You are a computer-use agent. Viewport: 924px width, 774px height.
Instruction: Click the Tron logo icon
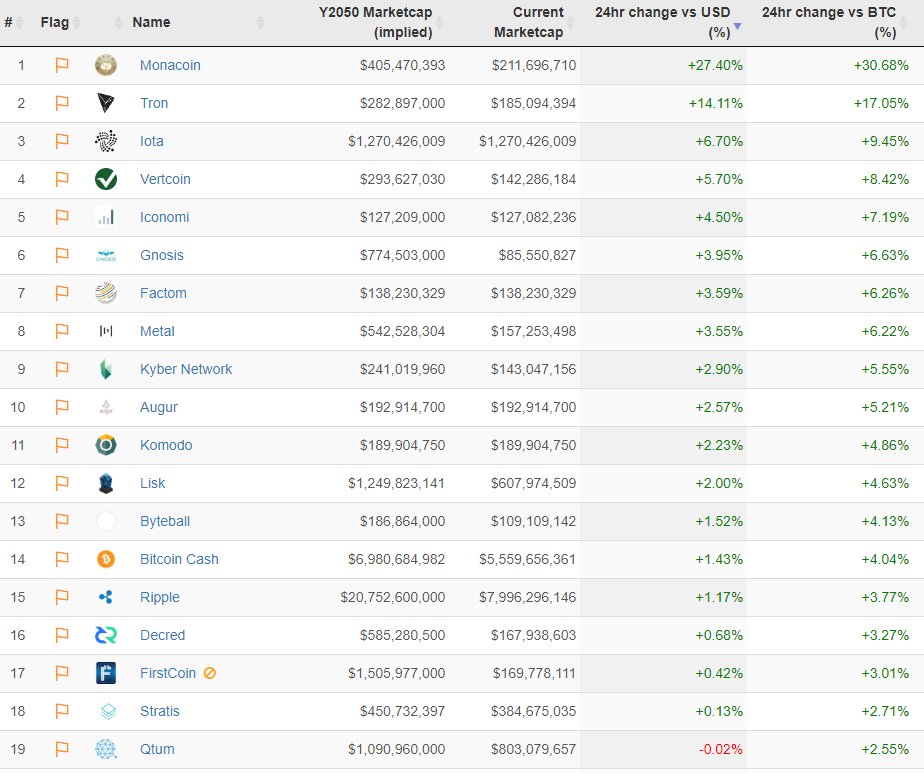pyautogui.click(x=106, y=103)
